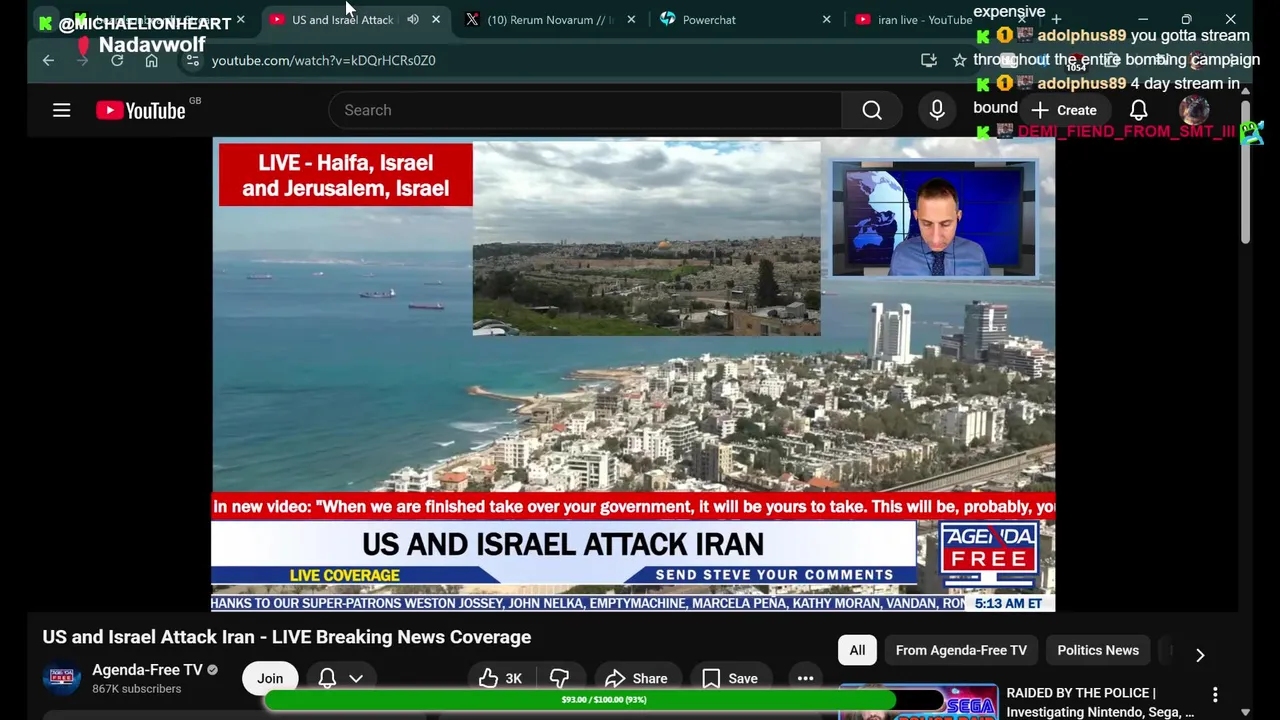This screenshot has width=1280, height=720.
Task: Select the All filter chip
Action: (x=857, y=650)
